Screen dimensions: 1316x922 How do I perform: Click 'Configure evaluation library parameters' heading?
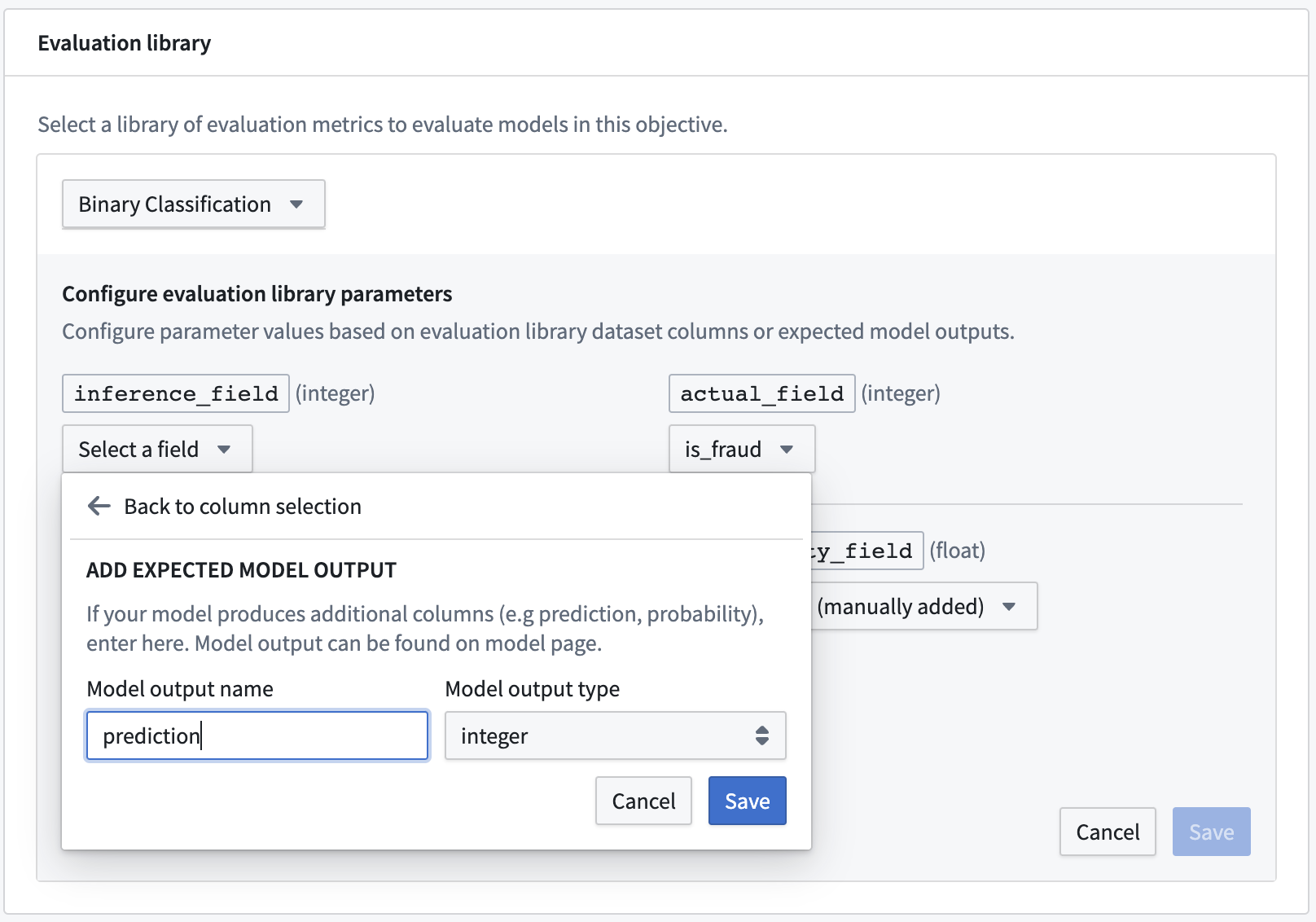[x=257, y=294]
